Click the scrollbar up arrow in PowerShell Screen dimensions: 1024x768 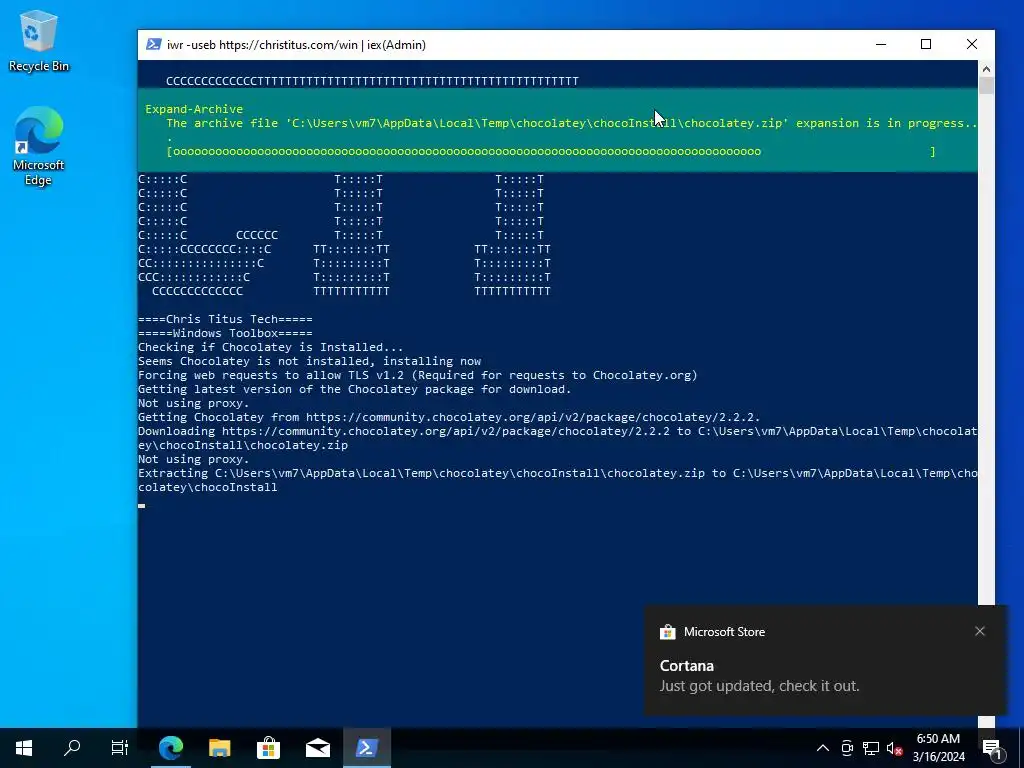(x=986, y=69)
